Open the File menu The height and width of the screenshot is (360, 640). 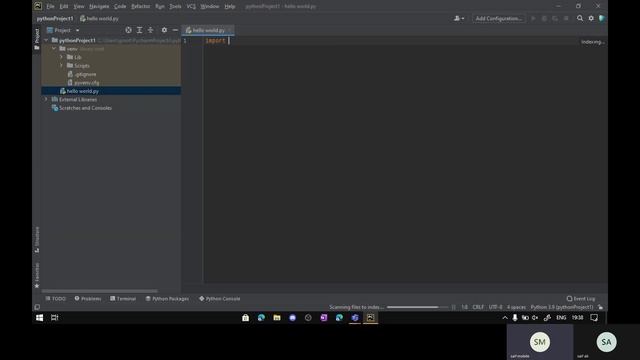[x=50, y=6]
